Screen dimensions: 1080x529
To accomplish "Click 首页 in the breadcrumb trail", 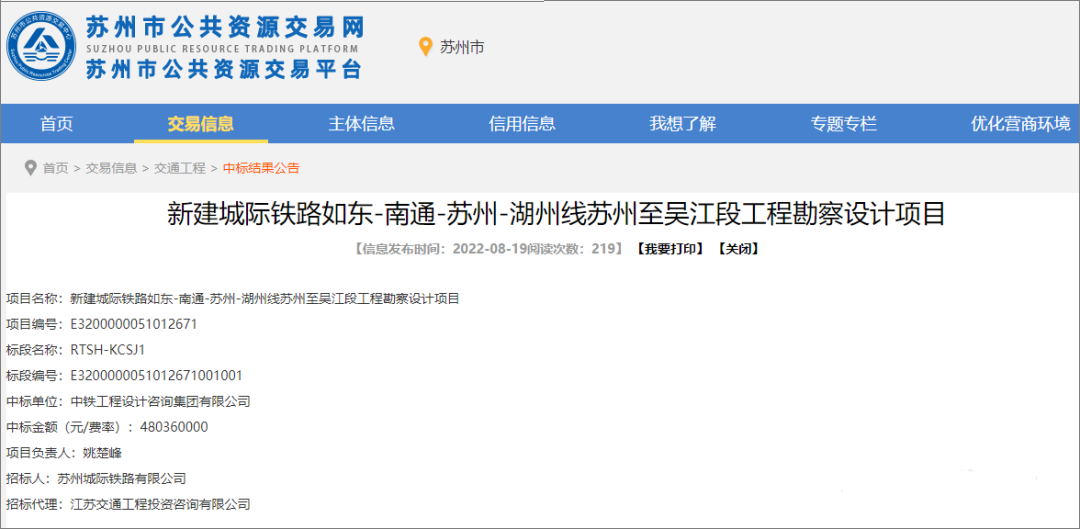I will (x=56, y=168).
